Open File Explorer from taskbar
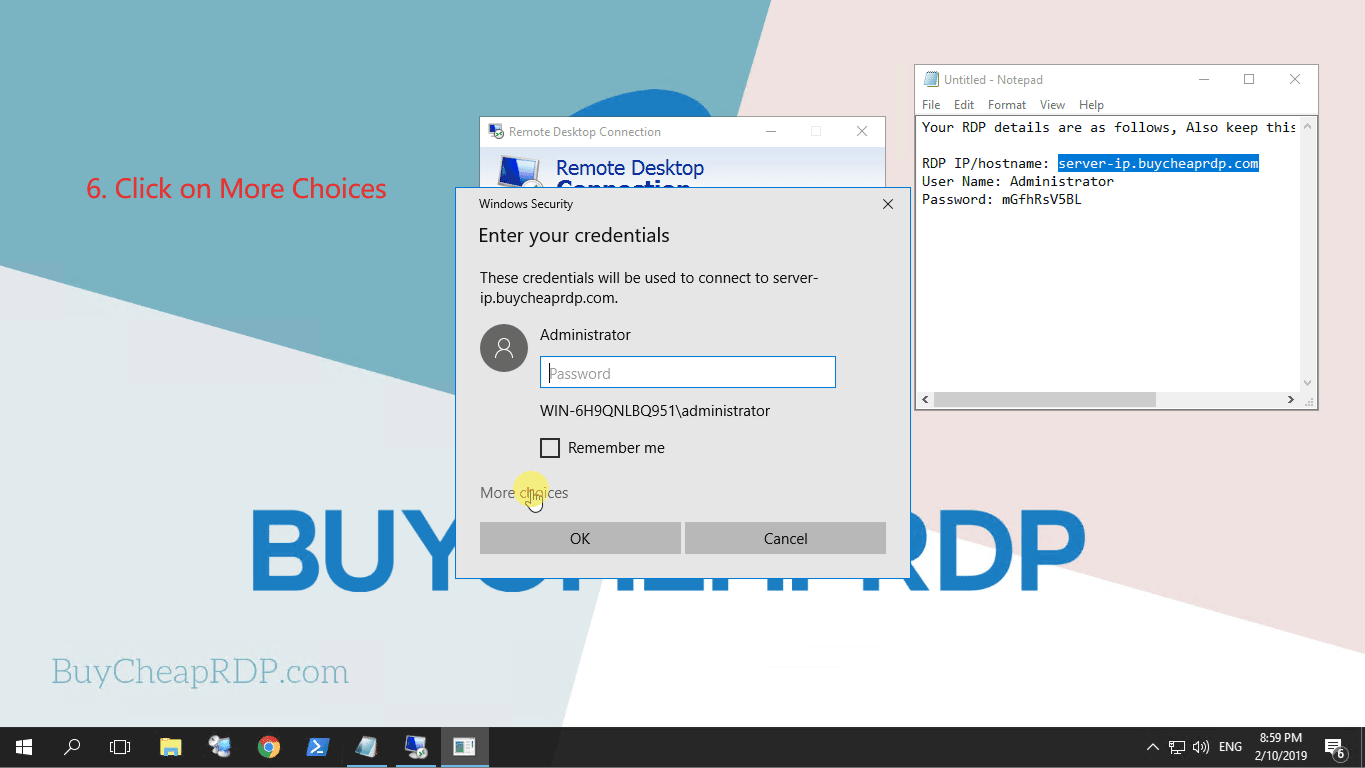 (171, 747)
